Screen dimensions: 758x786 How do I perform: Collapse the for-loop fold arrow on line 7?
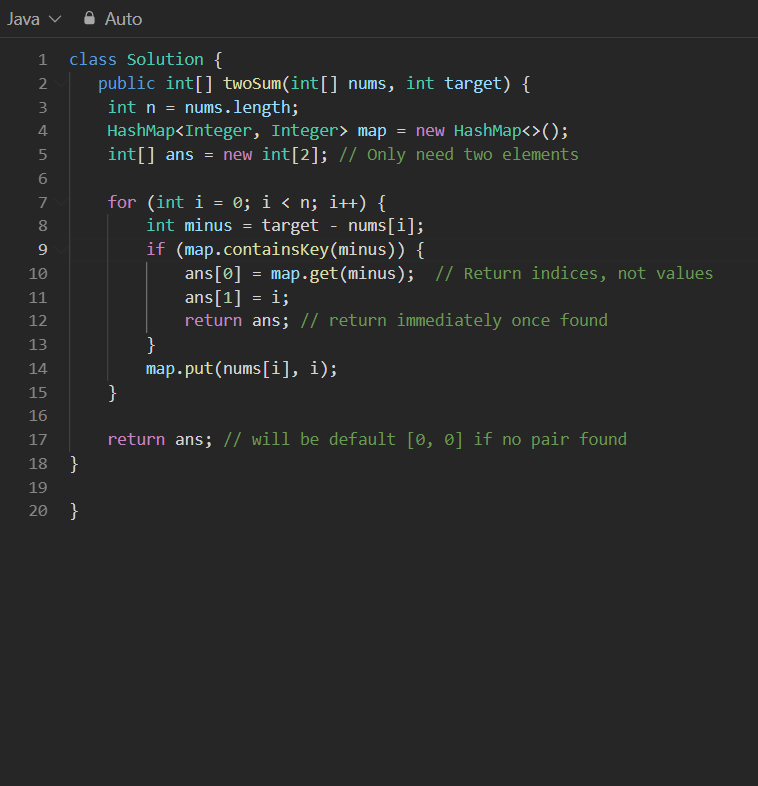point(61,202)
